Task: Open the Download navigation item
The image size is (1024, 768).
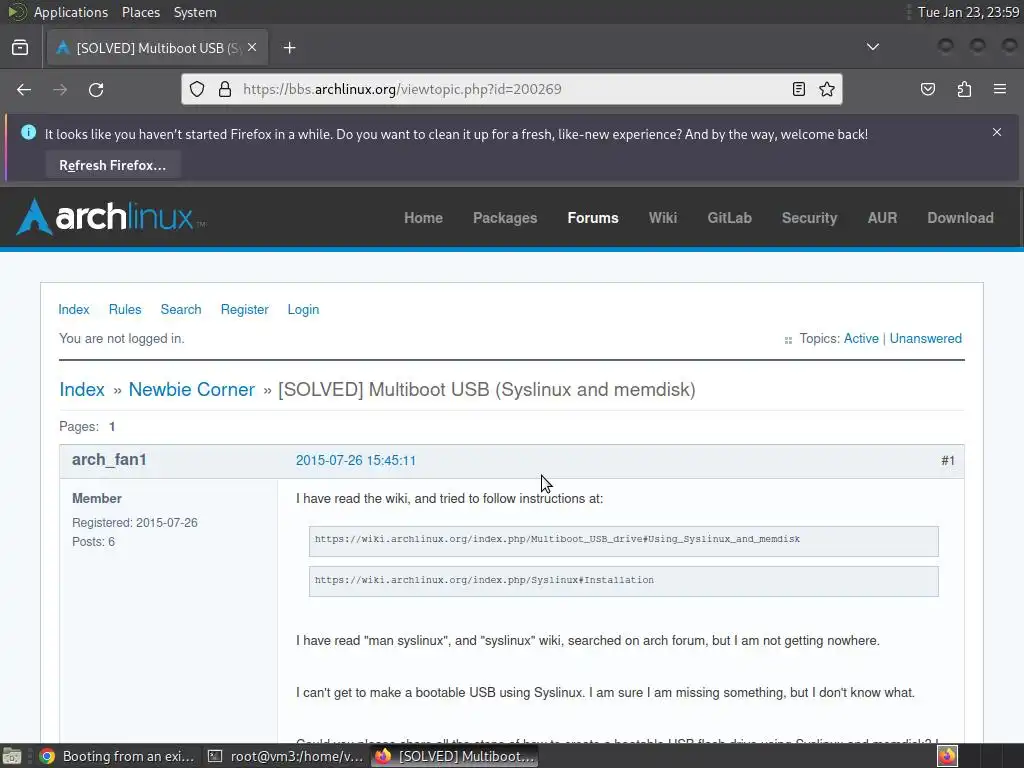Action: coord(960,218)
